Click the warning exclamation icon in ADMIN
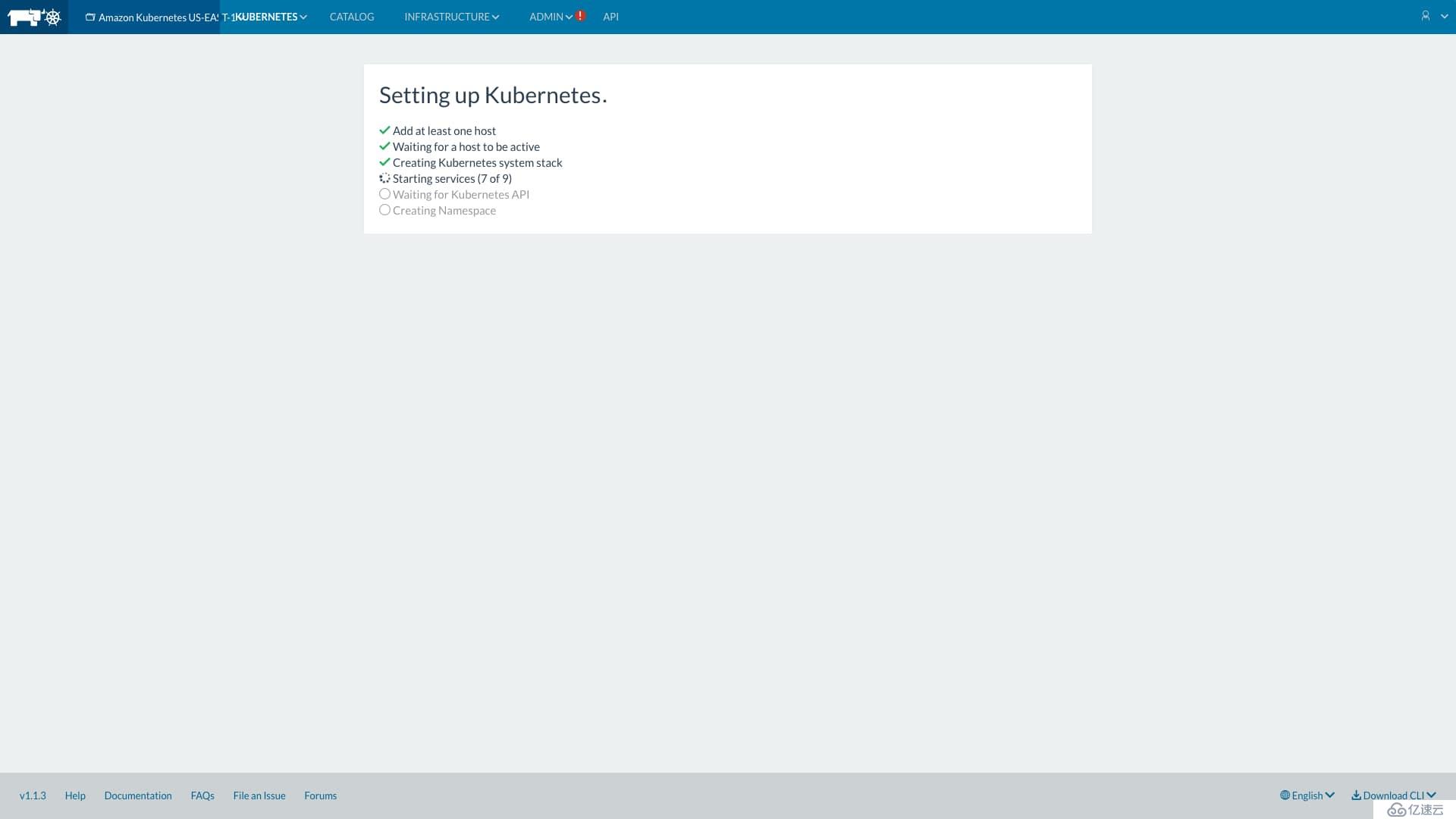This screenshot has height=819, width=1456. click(580, 16)
